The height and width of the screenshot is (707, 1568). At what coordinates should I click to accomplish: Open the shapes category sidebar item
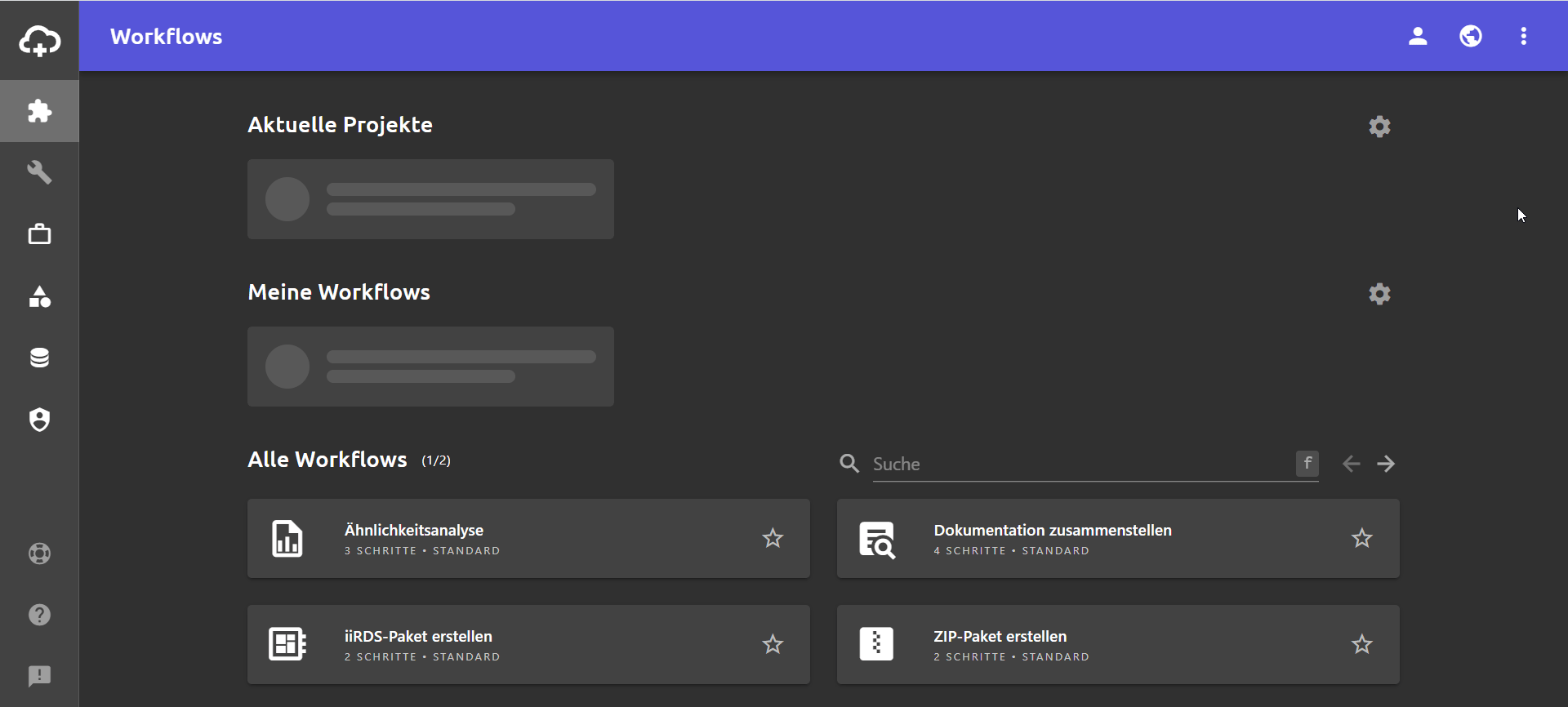39,296
